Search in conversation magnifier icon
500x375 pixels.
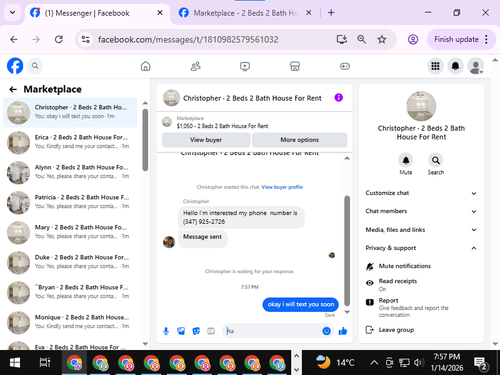436,160
